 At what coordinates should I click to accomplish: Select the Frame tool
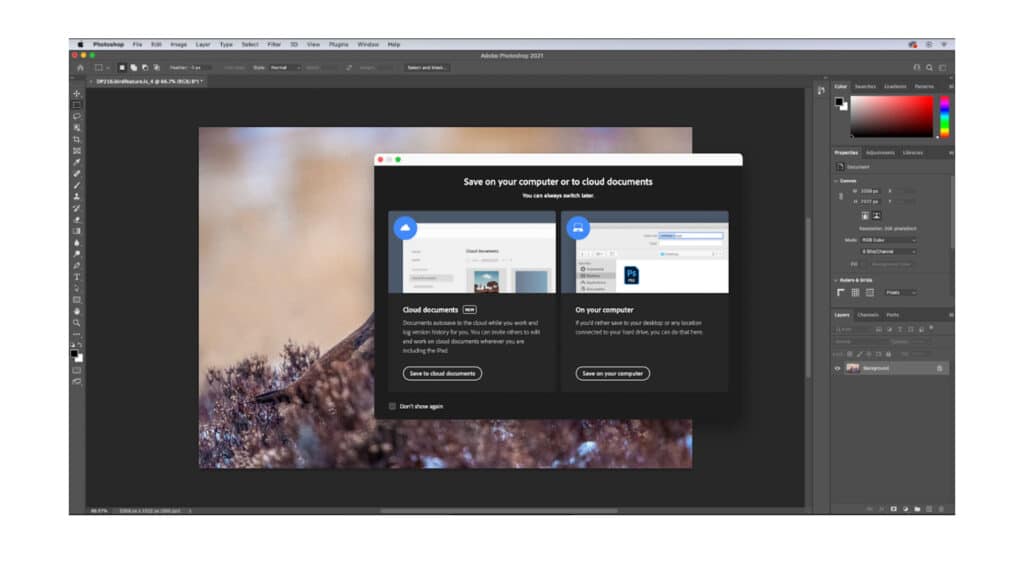(77, 151)
